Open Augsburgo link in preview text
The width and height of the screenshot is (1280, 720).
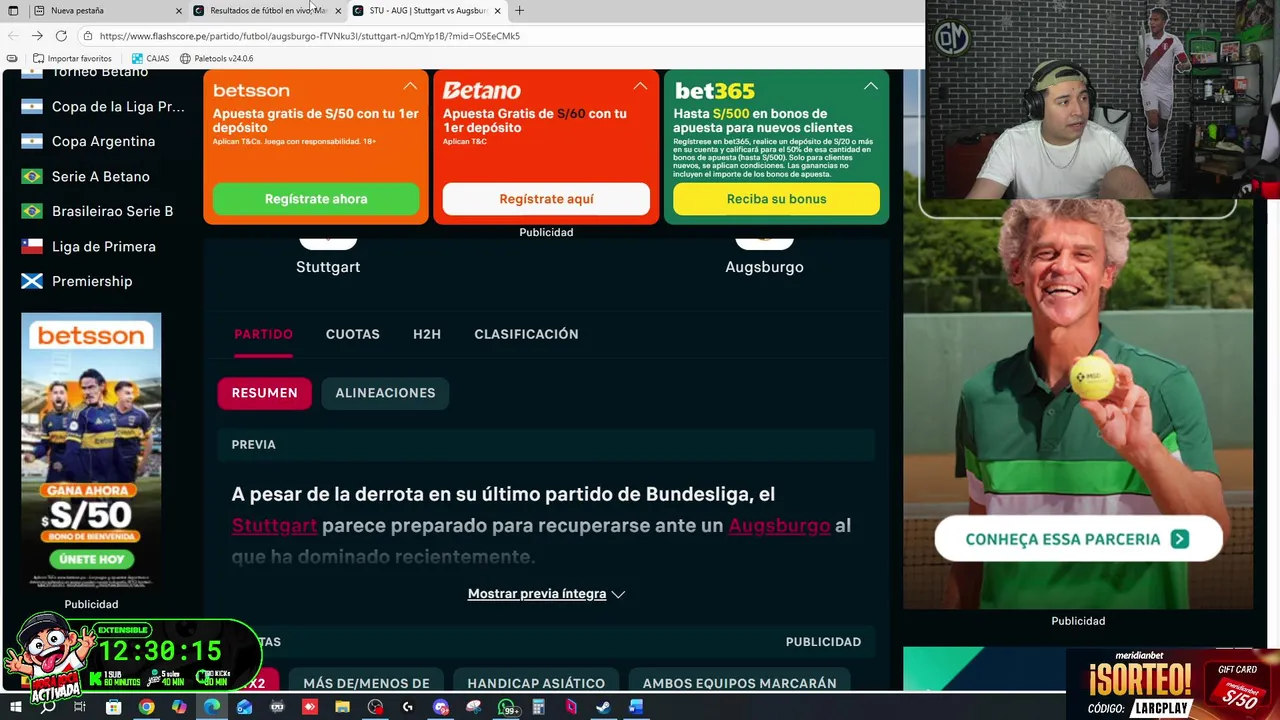(x=779, y=526)
